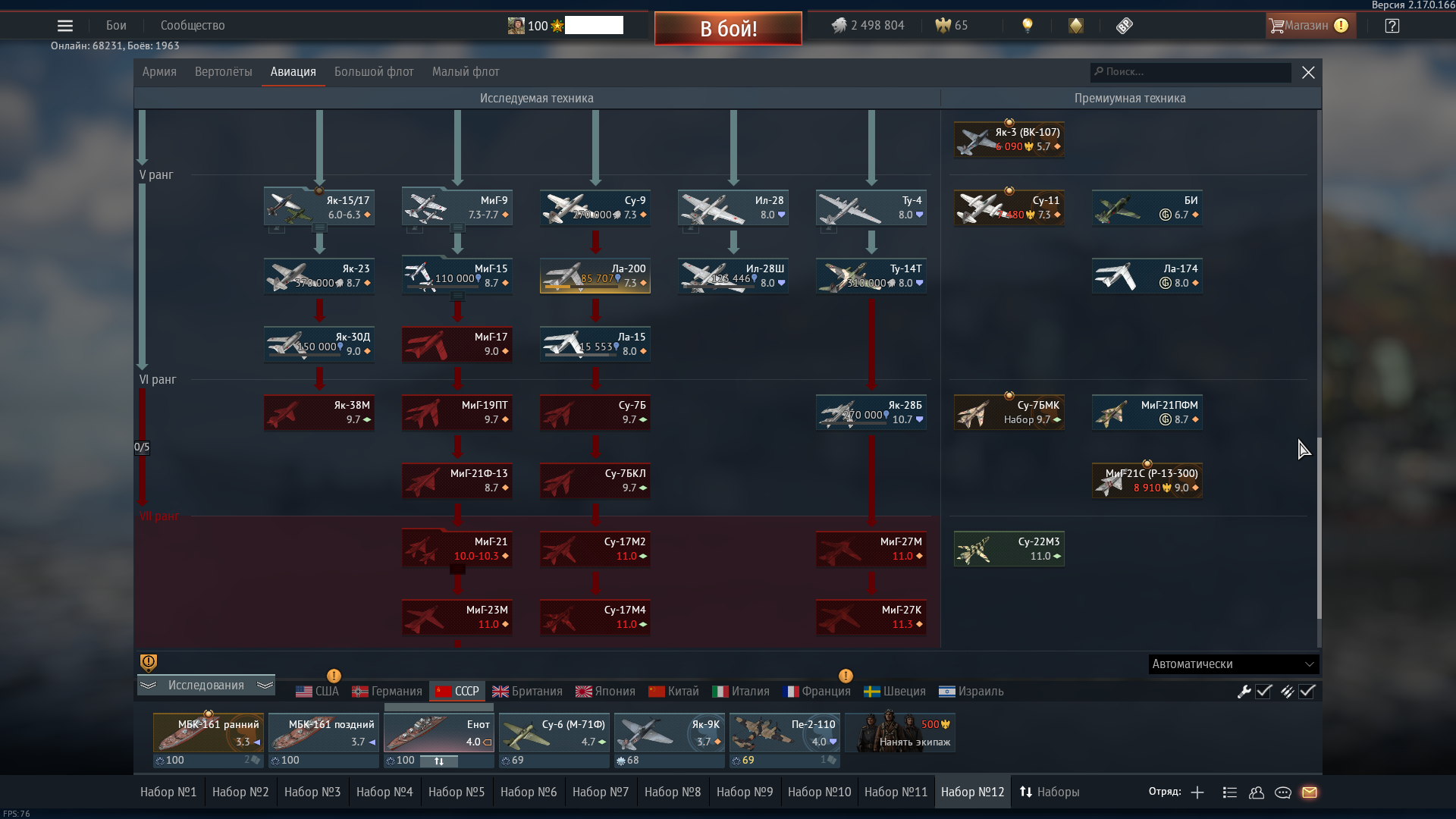Add squad member with plus icon
1456x819 pixels.
[x=1197, y=792]
